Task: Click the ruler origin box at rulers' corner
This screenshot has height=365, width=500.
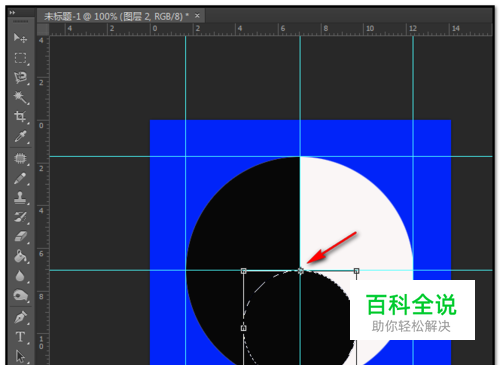Action: [x=43, y=29]
